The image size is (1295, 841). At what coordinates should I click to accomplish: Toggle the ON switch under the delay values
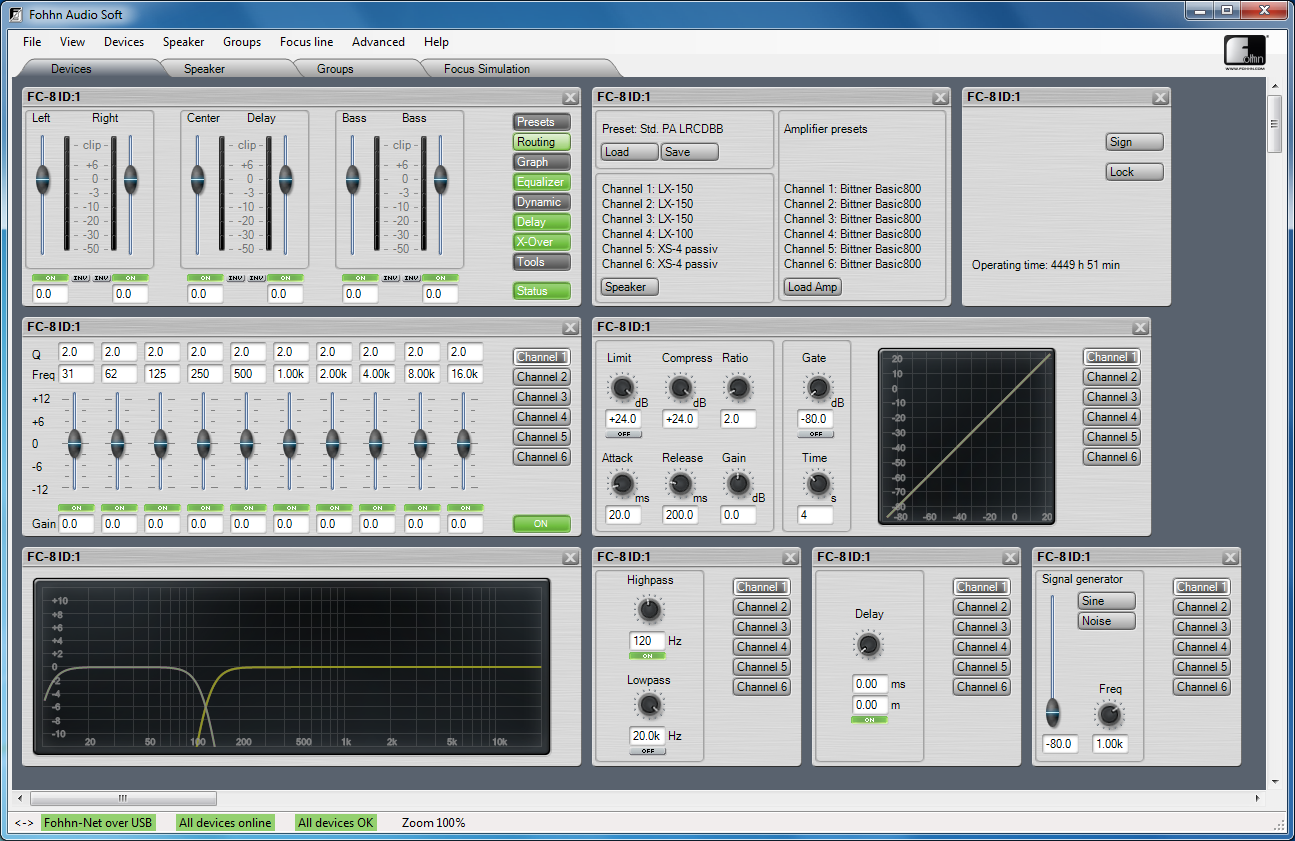click(x=869, y=719)
